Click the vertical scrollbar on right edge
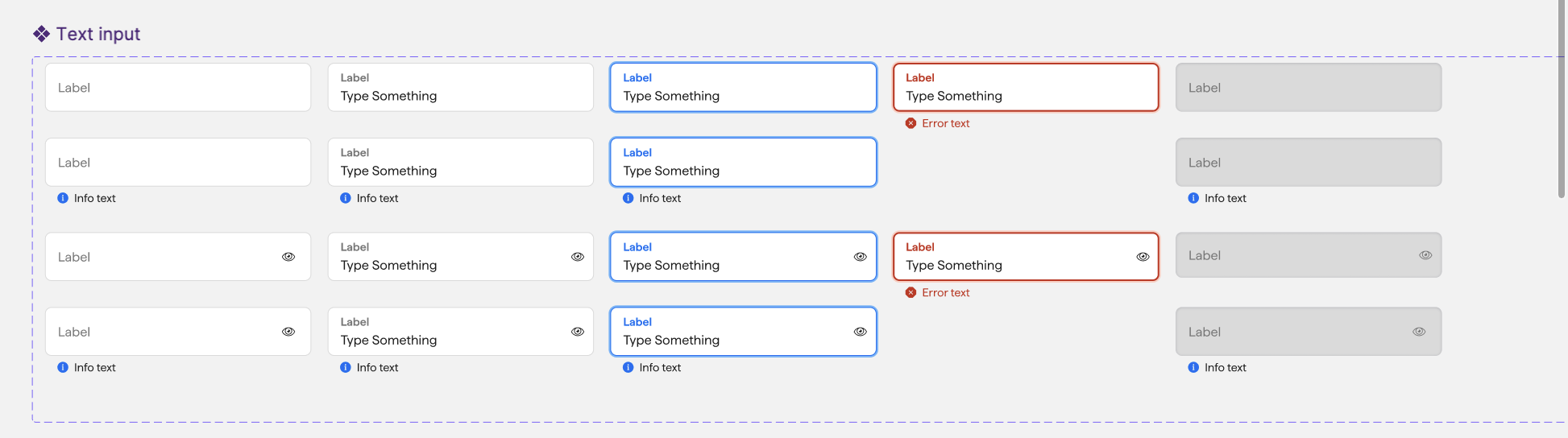The image size is (1568, 438). pos(1561,97)
